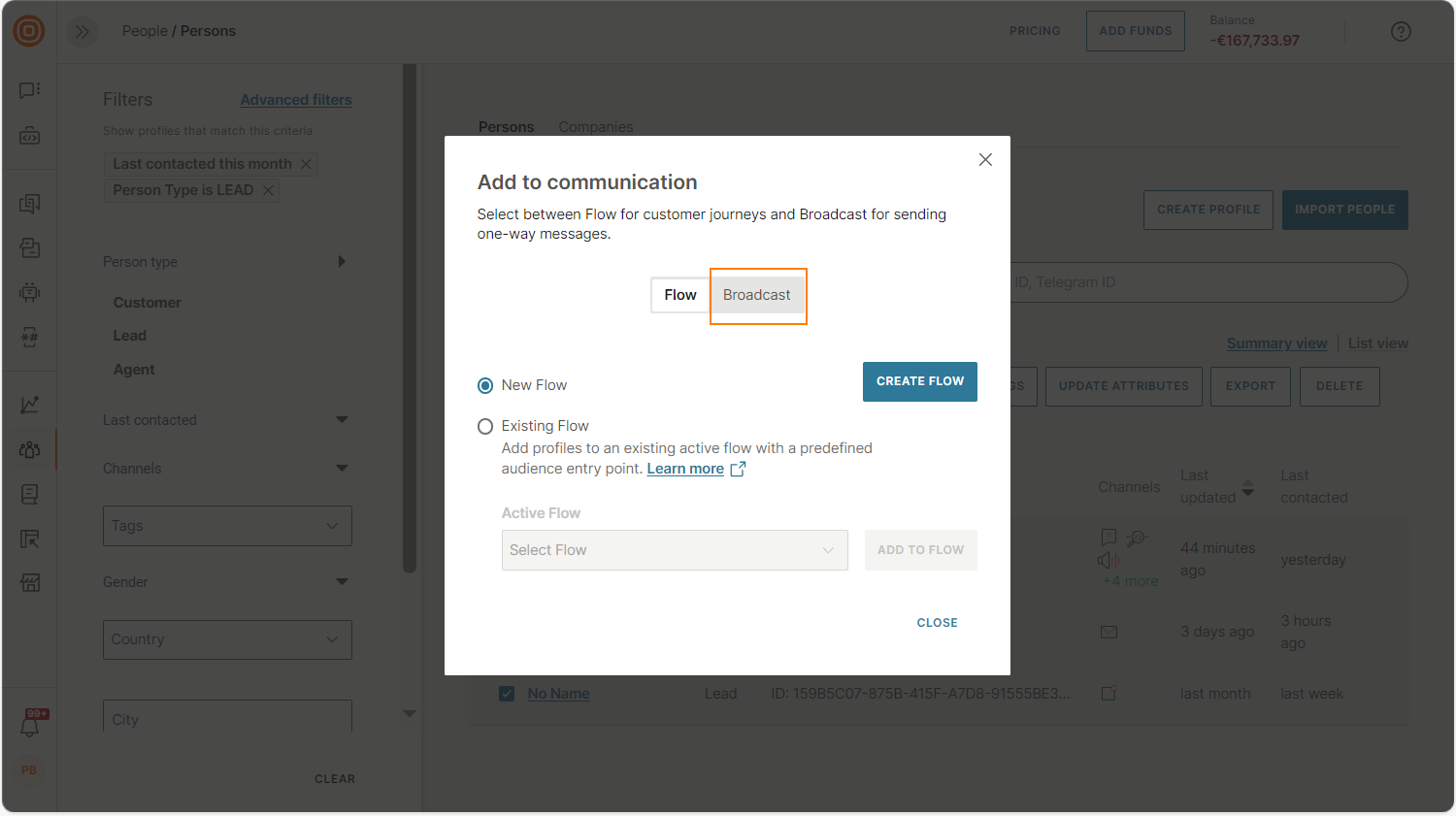
Task: Click the help question mark icon
Action: (1401, 31)
